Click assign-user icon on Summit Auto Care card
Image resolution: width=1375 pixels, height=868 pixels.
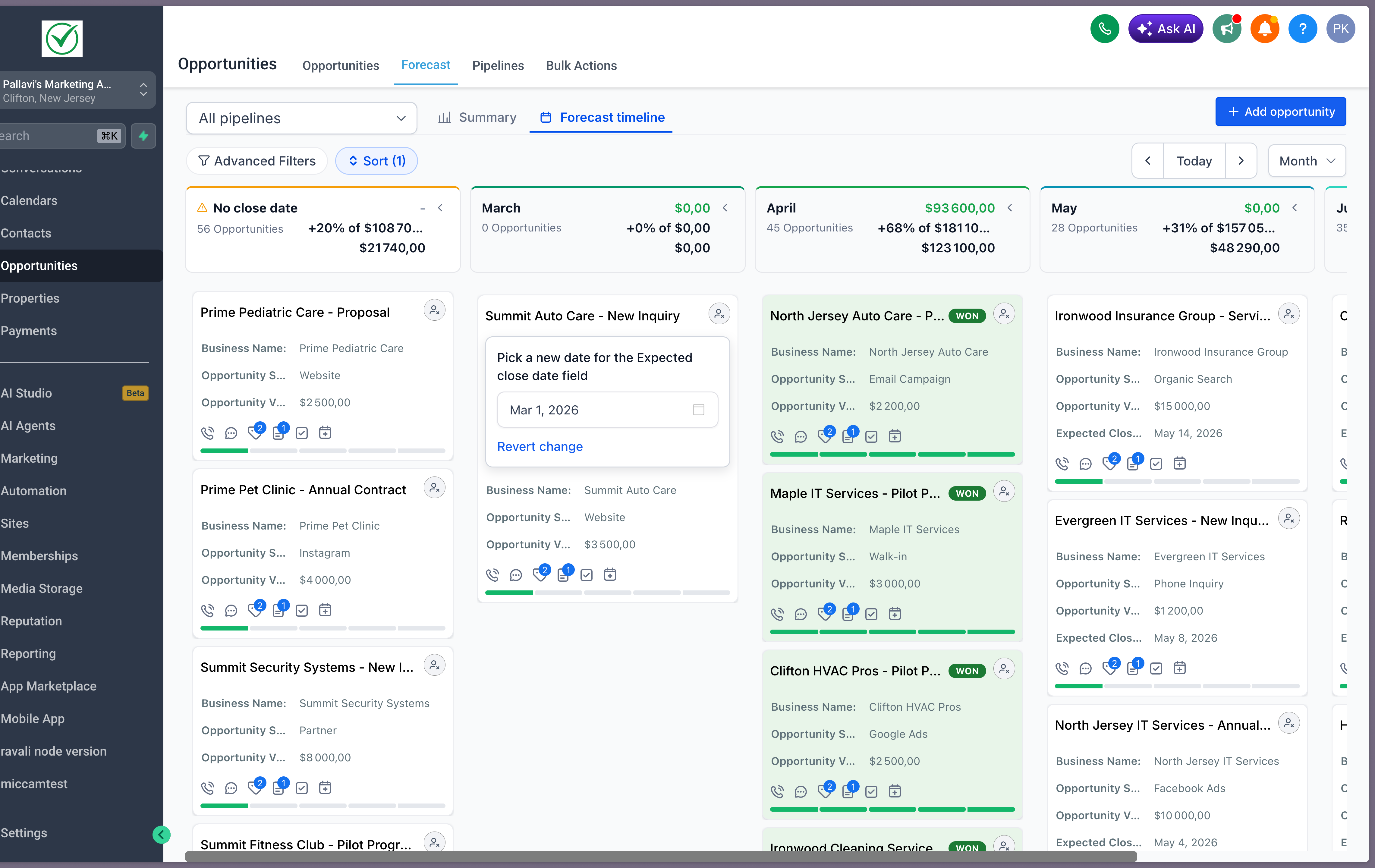[719, 314]
